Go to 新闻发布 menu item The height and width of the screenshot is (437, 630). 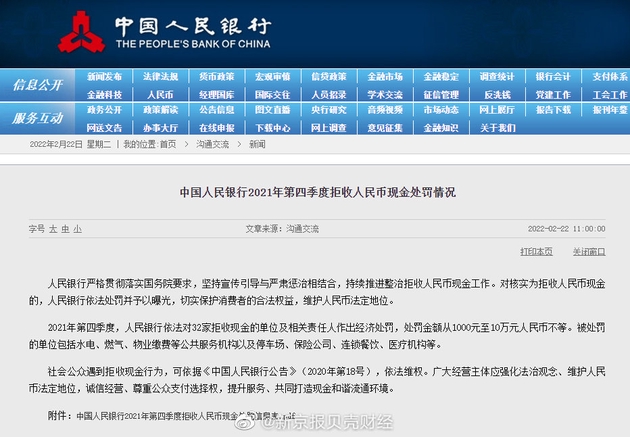pyautogui.click(x=104, y=77)
